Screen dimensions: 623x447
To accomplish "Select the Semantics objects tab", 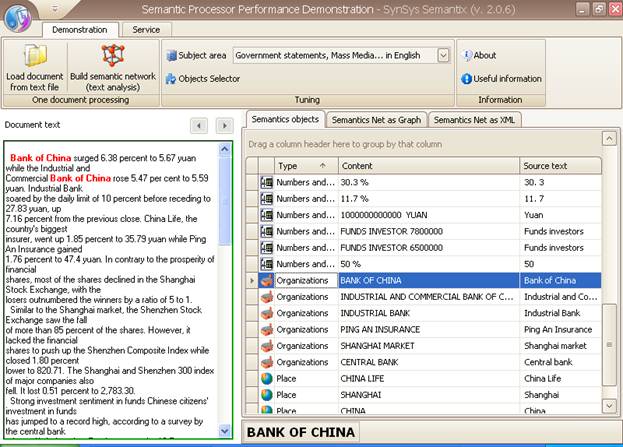I will (285, 119).
